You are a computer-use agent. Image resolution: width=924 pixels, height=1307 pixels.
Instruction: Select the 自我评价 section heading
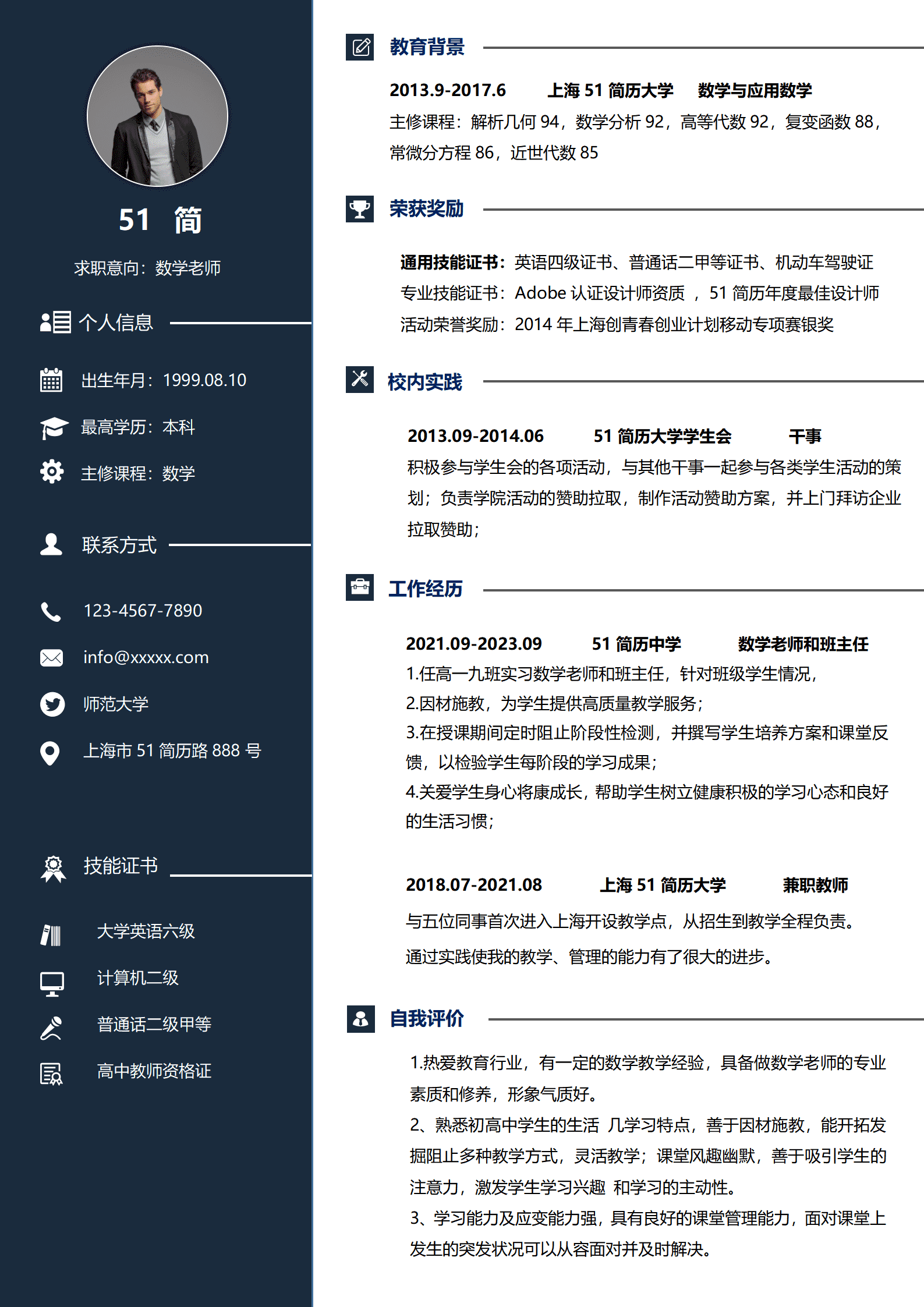(426, 1019)
